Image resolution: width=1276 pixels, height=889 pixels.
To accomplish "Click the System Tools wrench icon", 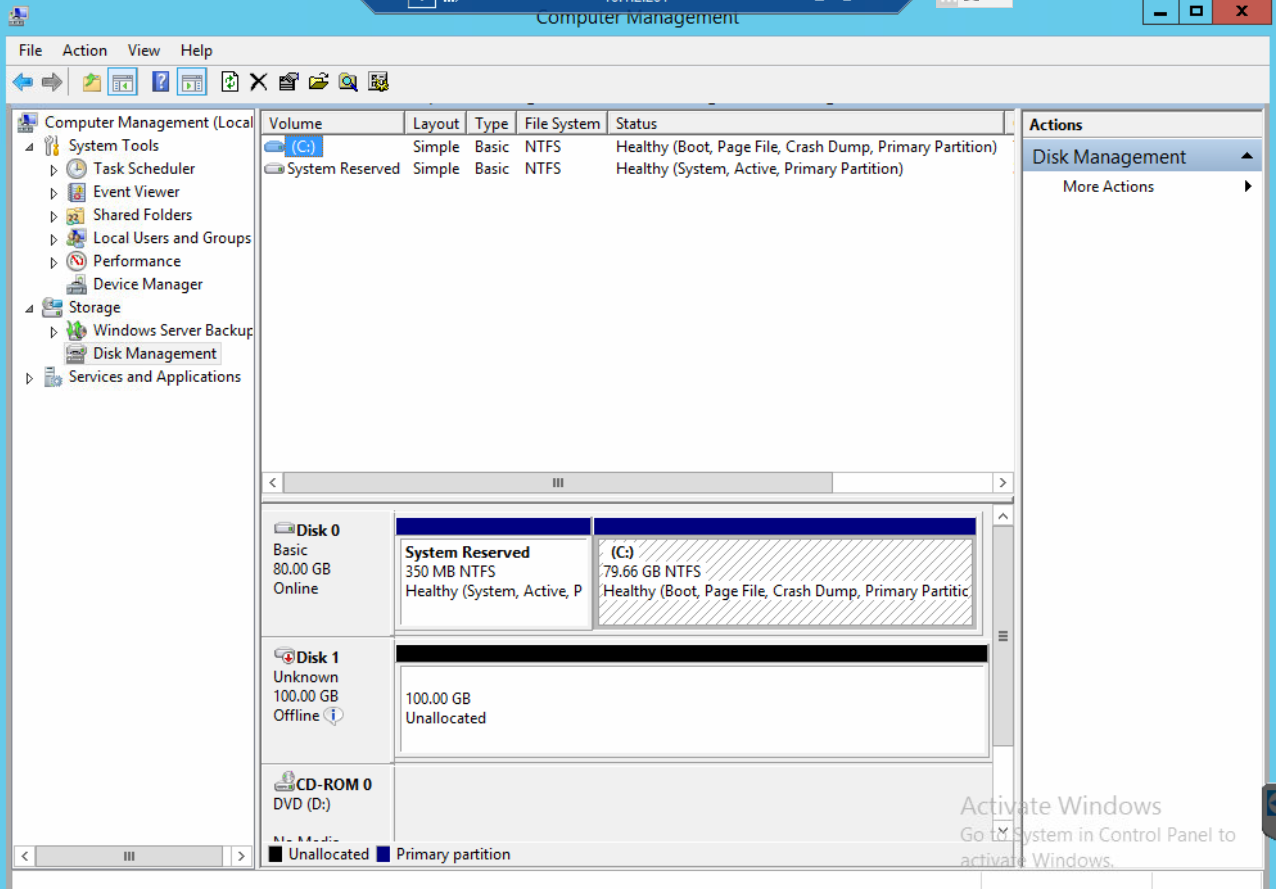I will (x=52, y=146).
